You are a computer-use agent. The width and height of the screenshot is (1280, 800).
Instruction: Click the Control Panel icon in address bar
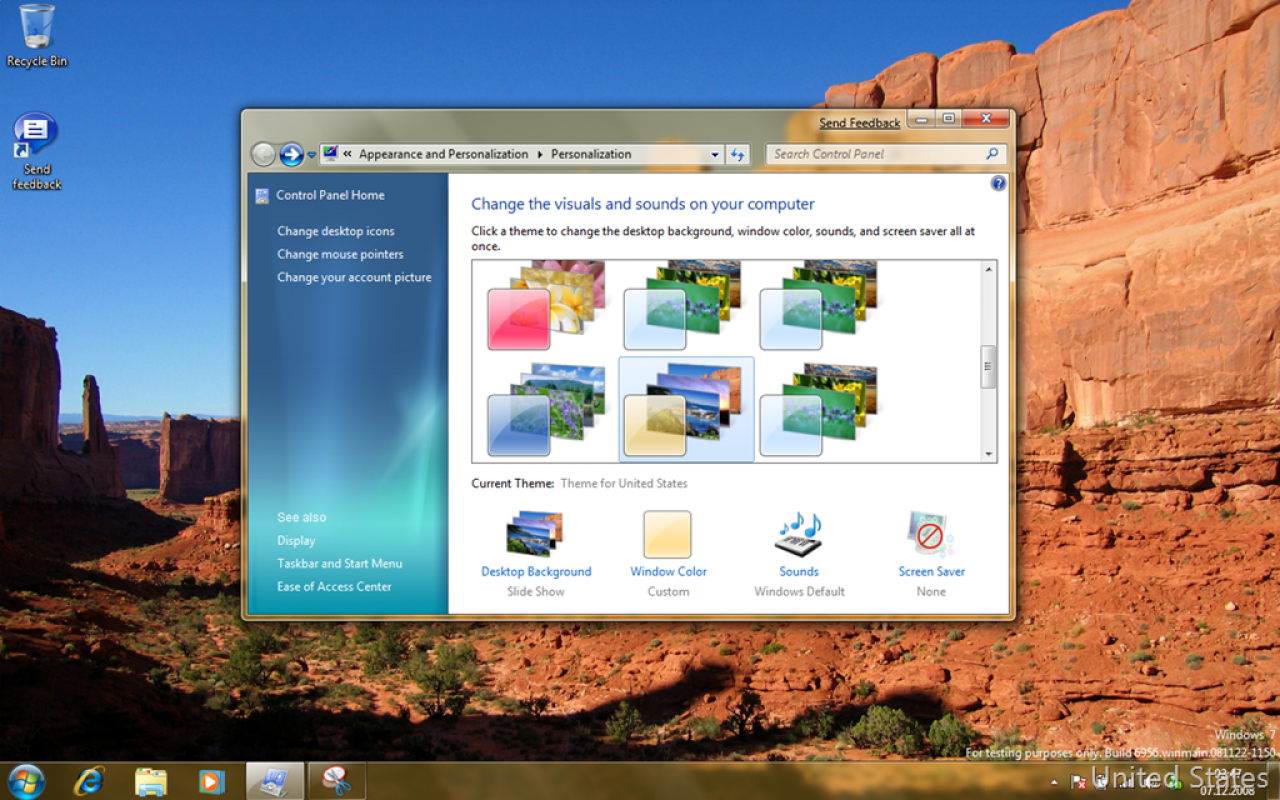point(330,154)
